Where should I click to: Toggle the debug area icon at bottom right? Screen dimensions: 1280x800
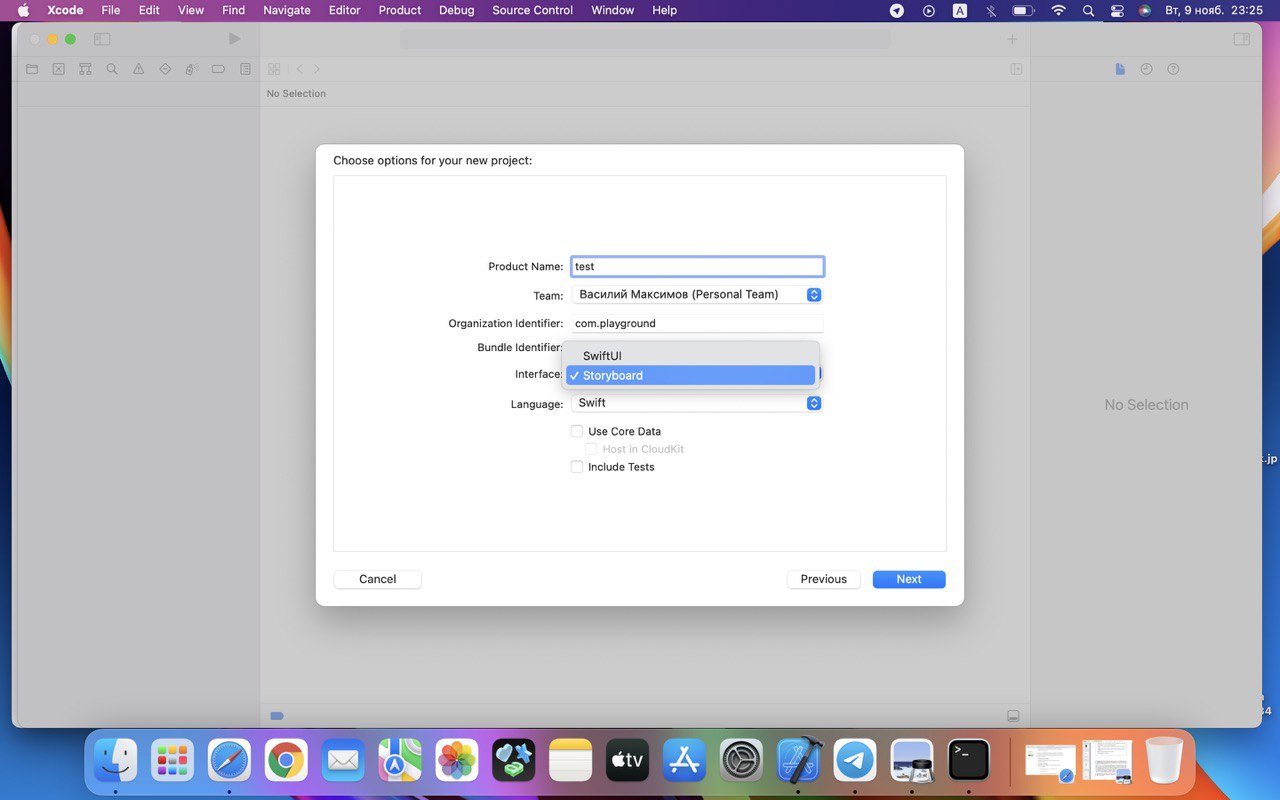[x=1013, y=716]
